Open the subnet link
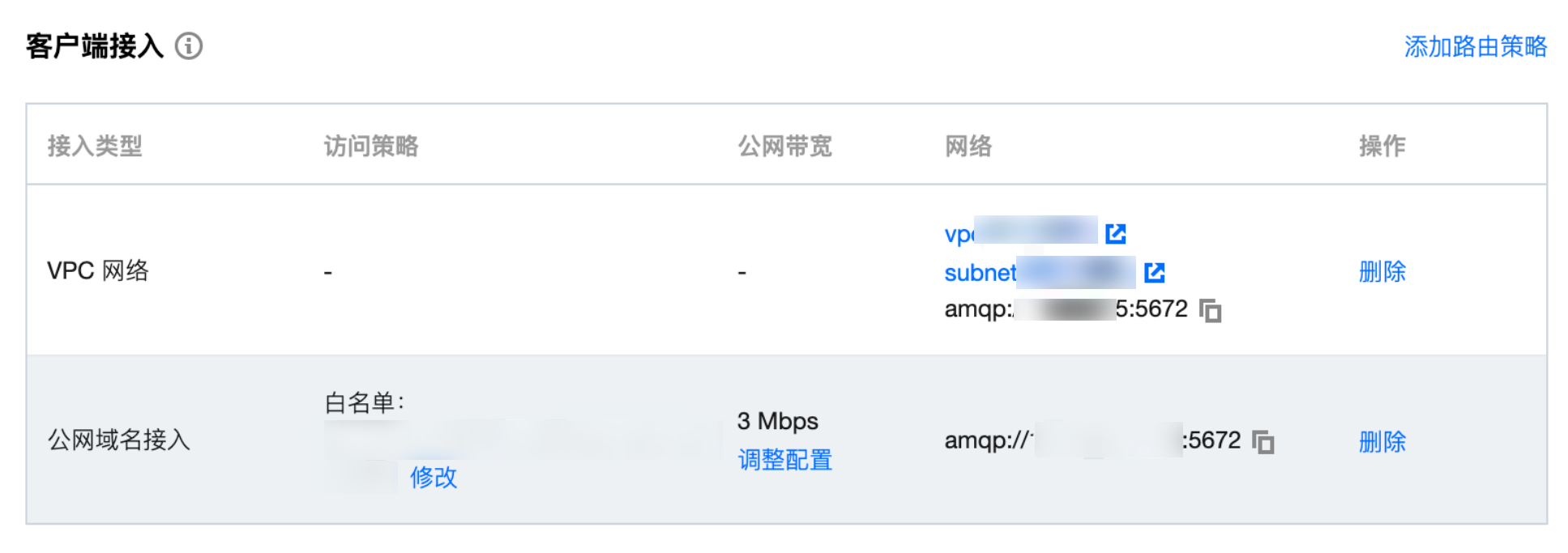Viewport: 1568px width, 553px height. (x=1040, y=273)
